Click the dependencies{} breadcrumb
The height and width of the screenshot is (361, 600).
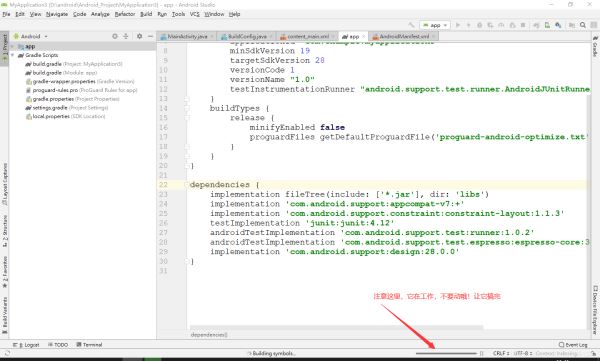pos(209,335)
